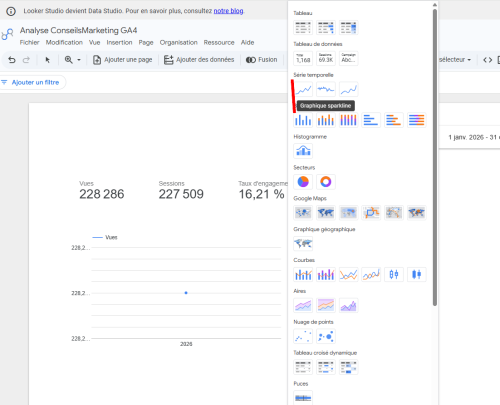Select the Histogramme chart

pos(303,151)
